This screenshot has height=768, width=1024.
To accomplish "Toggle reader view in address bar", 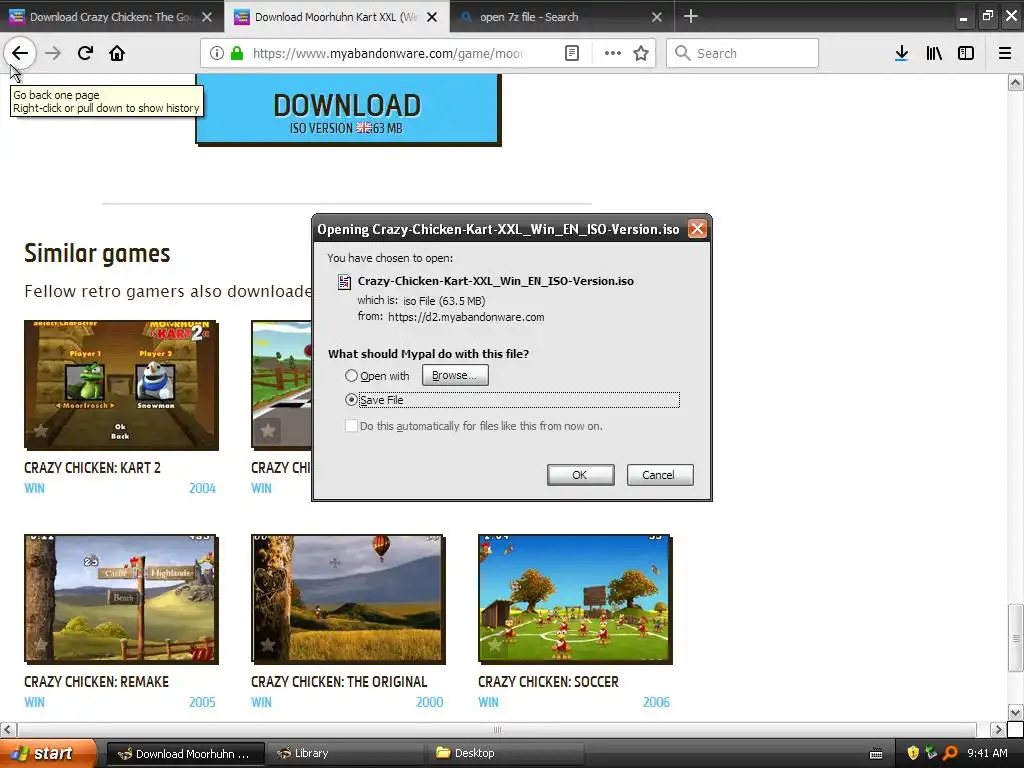I will [x=571, y=53].
